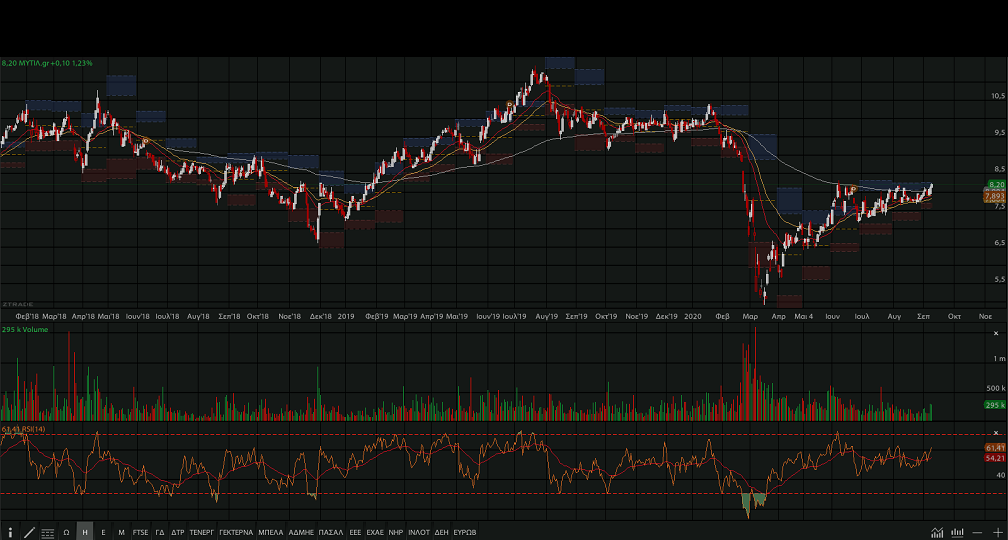The image size is (1008, 540).
Task: Click the chart type icon
Action: point(937,532)
